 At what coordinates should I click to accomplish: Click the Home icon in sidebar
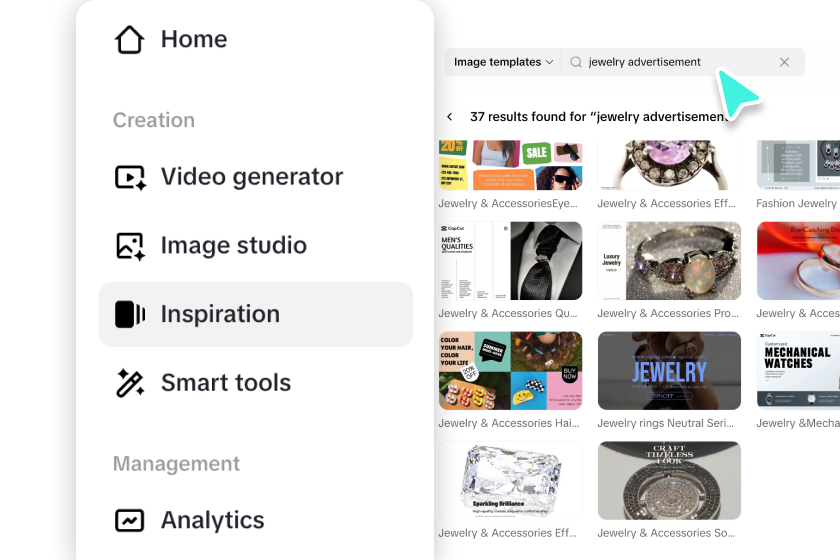[x=130, y=40]
